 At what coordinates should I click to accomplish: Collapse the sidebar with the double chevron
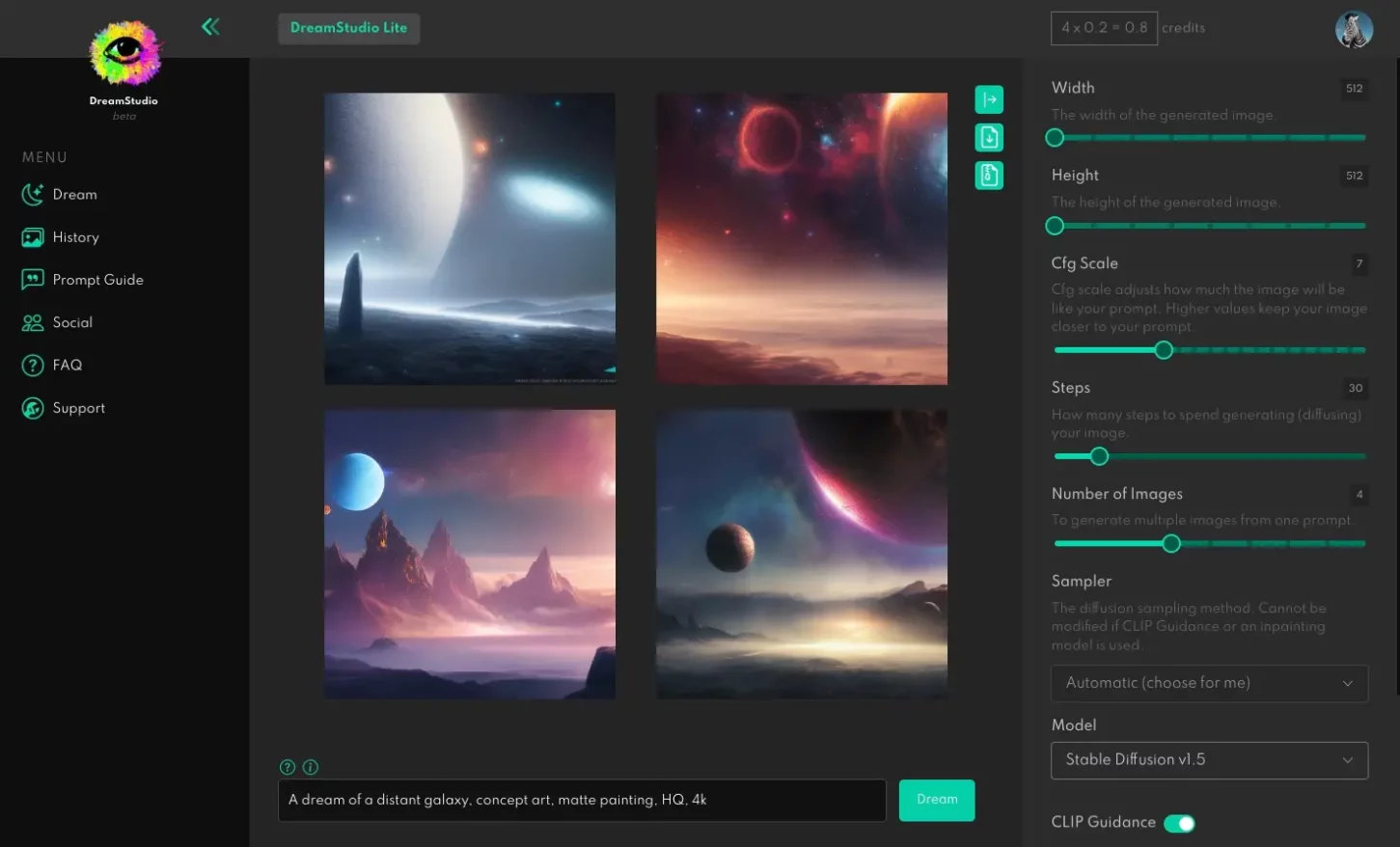(x=210, y=26)
